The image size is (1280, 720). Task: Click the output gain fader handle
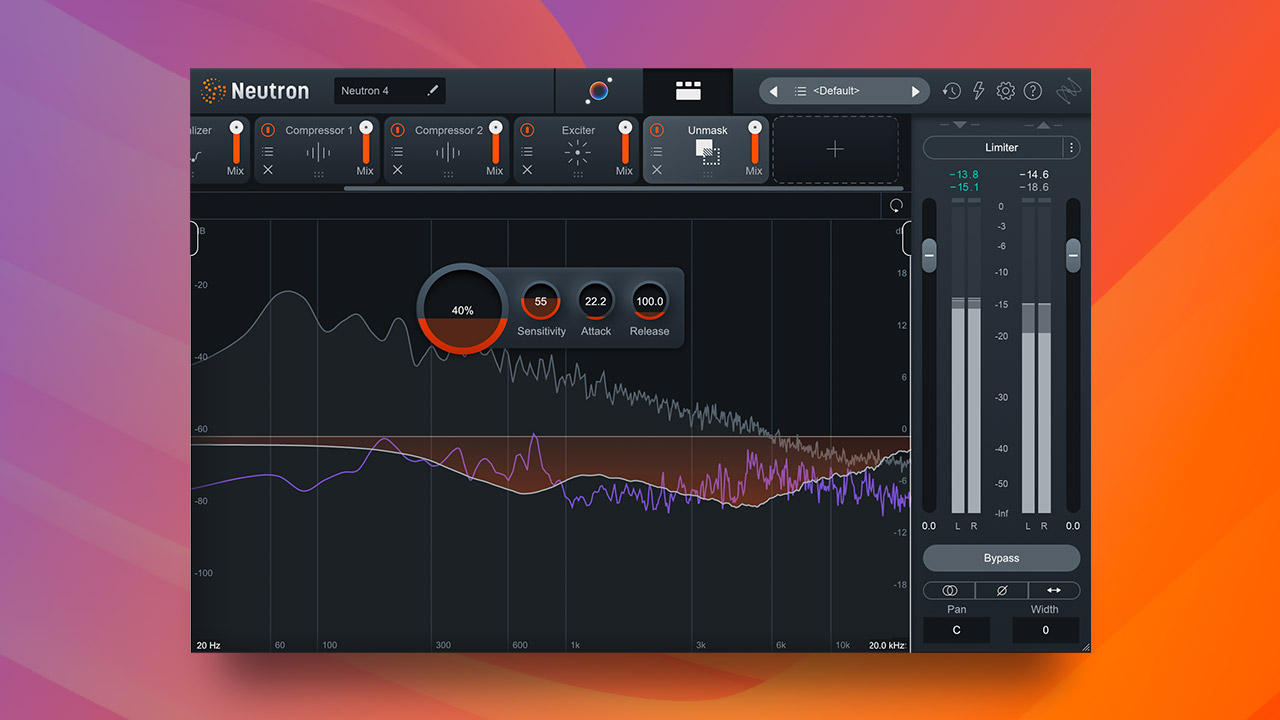coord(1073,255)
